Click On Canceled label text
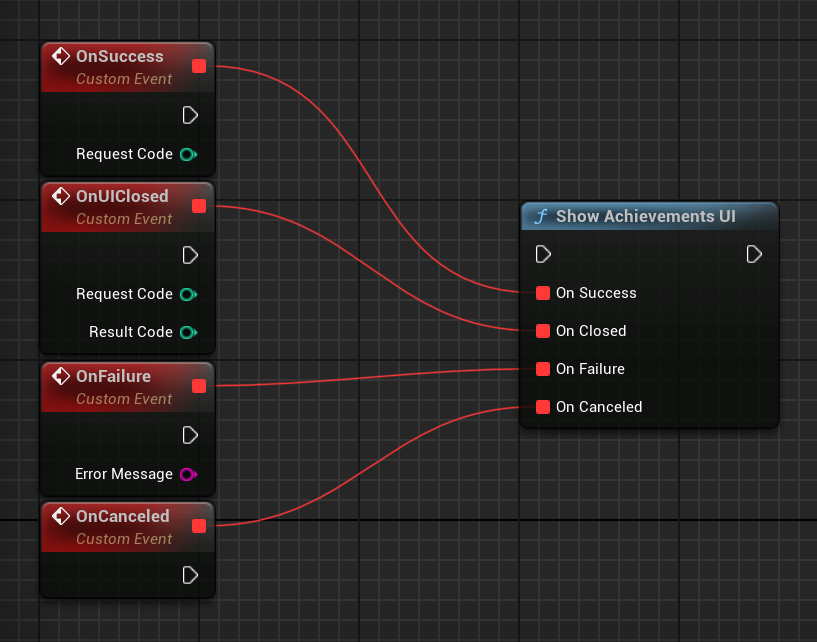817x642 pixels. tap(599, 407)
